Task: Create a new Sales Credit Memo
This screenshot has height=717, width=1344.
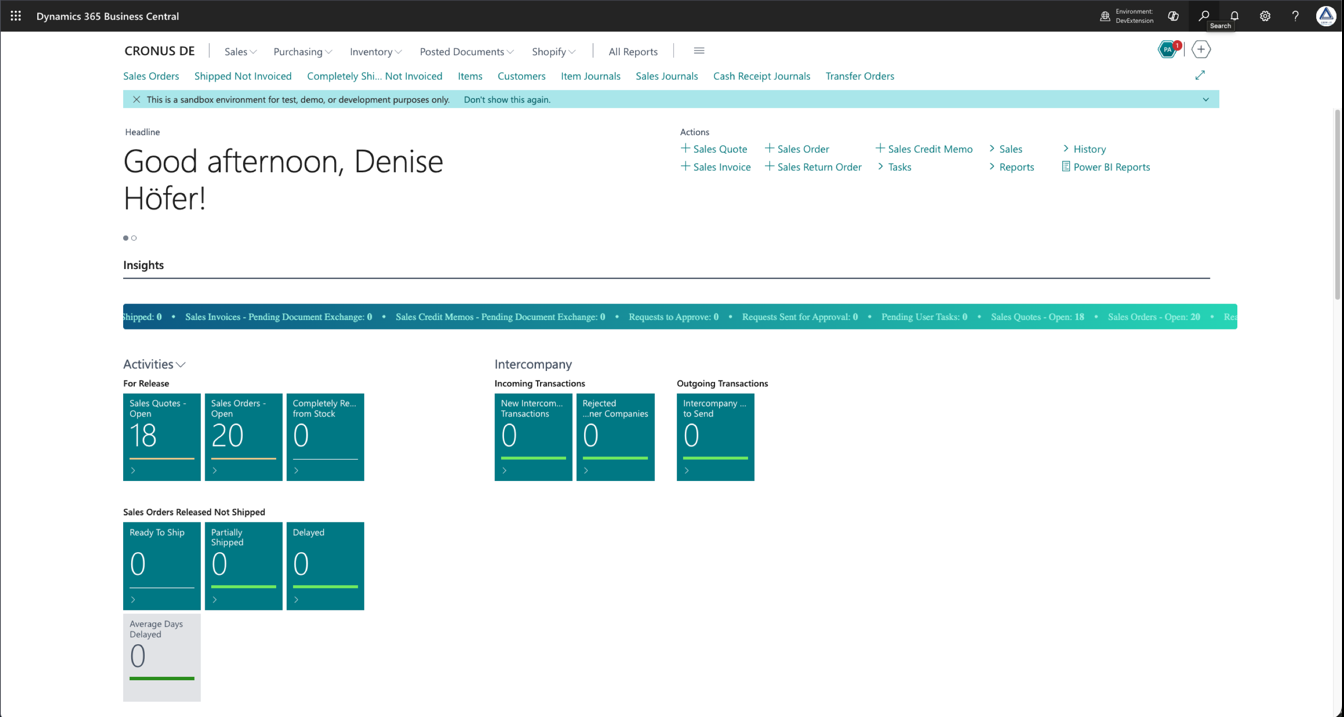Action: (x=924, y=149)
